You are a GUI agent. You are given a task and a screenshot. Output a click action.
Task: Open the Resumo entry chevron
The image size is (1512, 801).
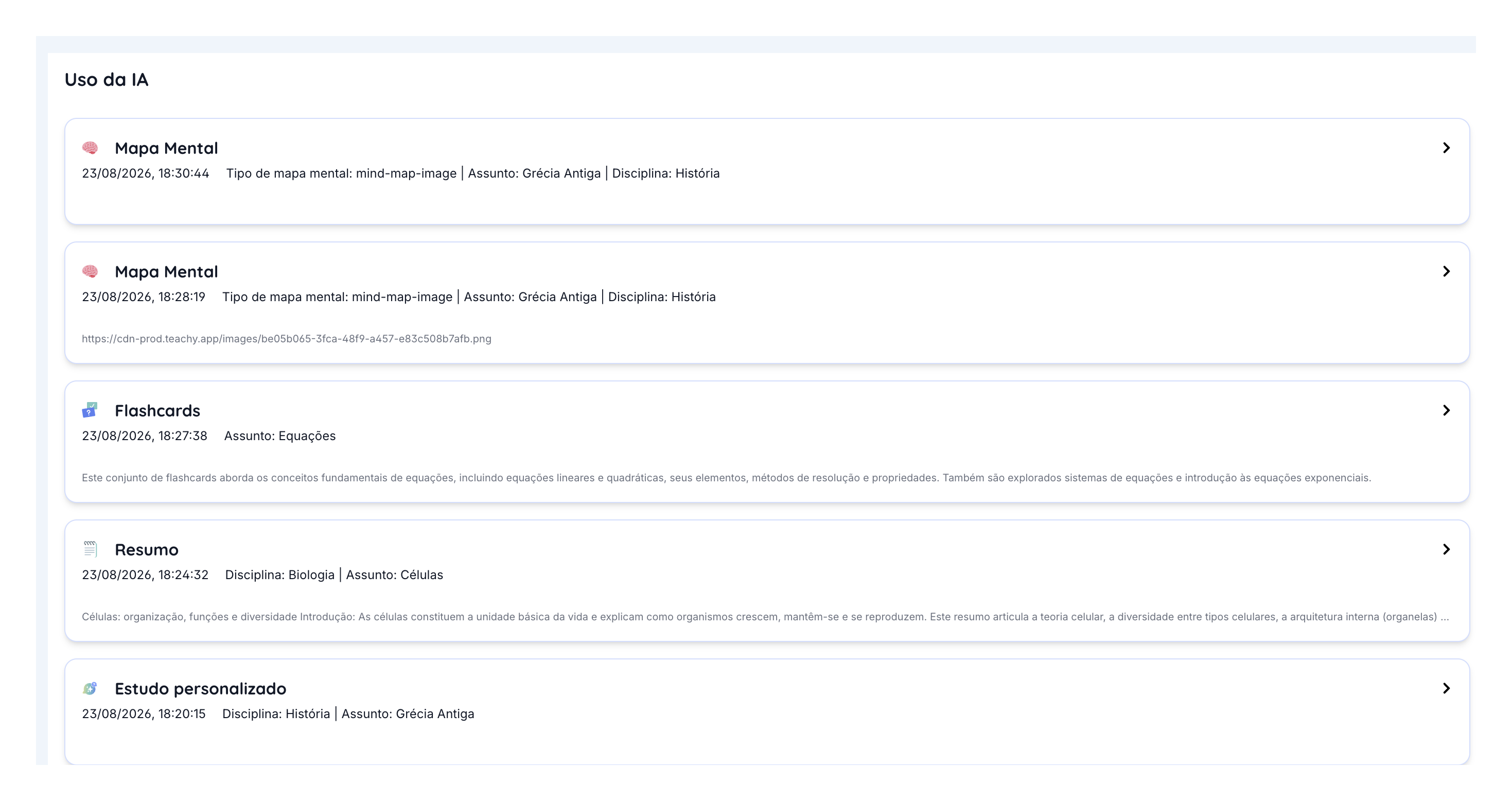click(x=1446, y=549)
